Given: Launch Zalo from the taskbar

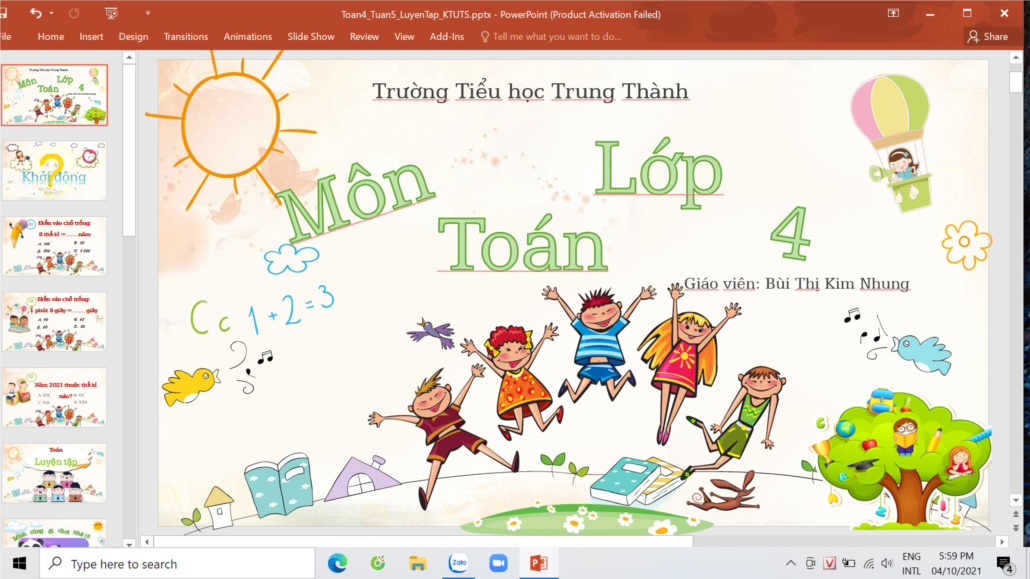Looking at the screenshot, I should [458, 563].
